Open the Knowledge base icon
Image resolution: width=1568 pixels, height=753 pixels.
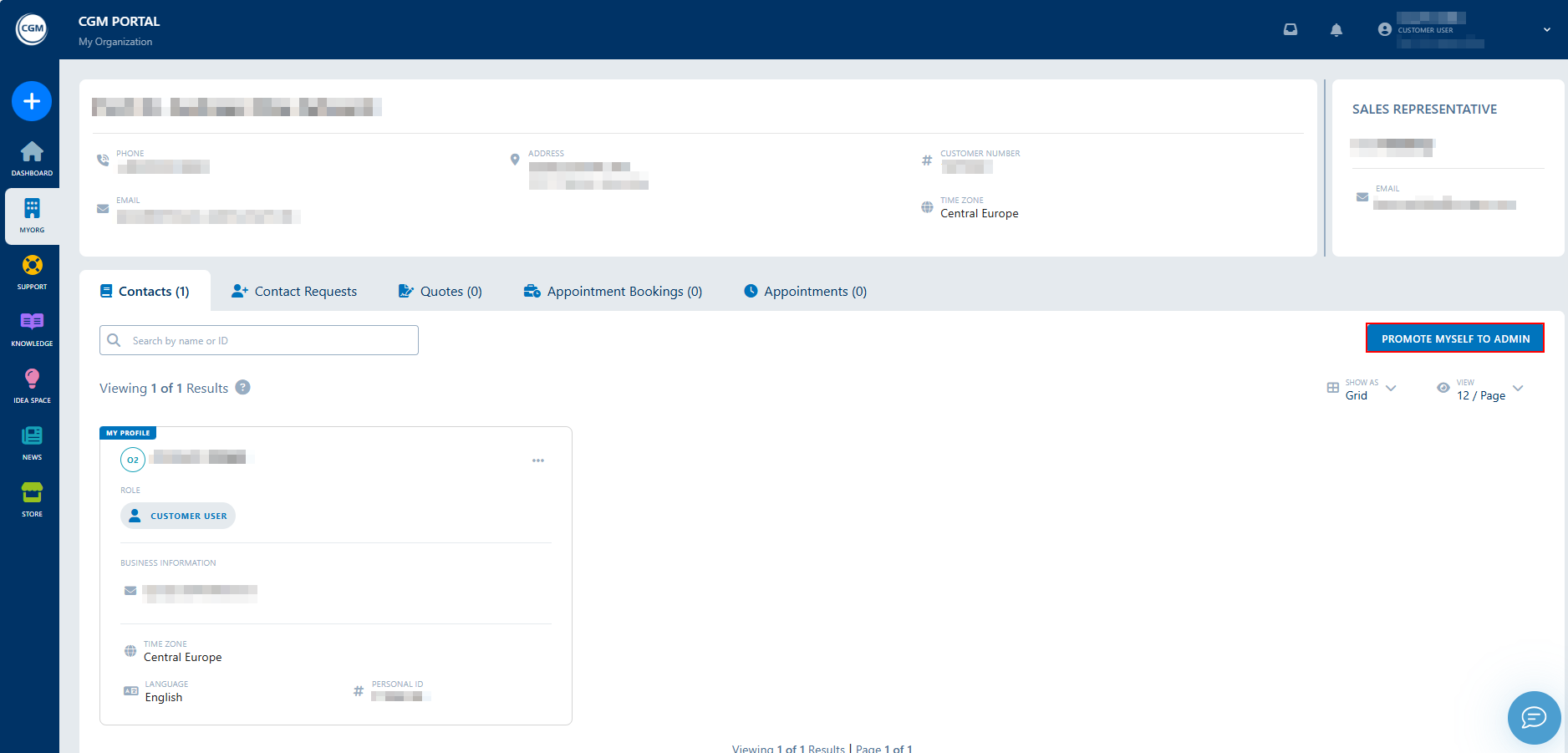(x=31, y=328)
